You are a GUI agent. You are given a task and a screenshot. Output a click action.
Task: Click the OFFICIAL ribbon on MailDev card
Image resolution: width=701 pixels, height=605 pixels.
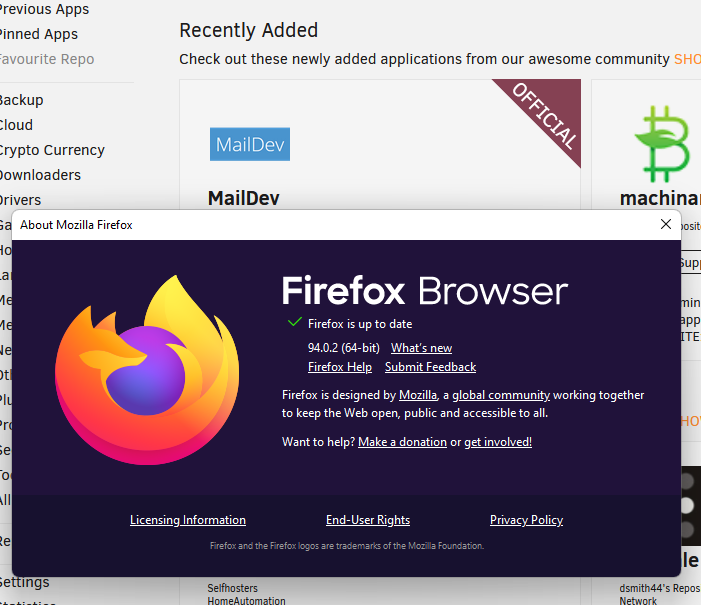pos(544,116)
